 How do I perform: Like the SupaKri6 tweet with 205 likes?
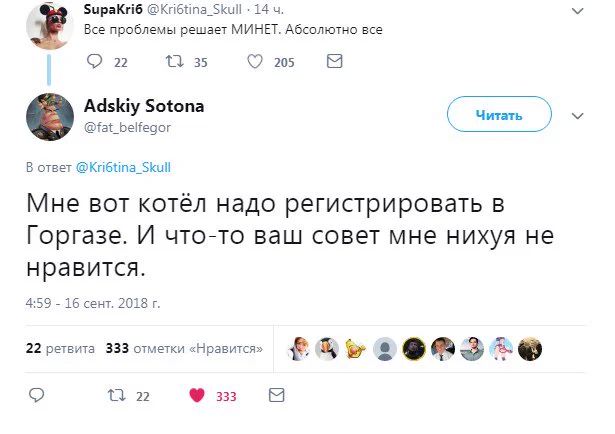point(255,62)
